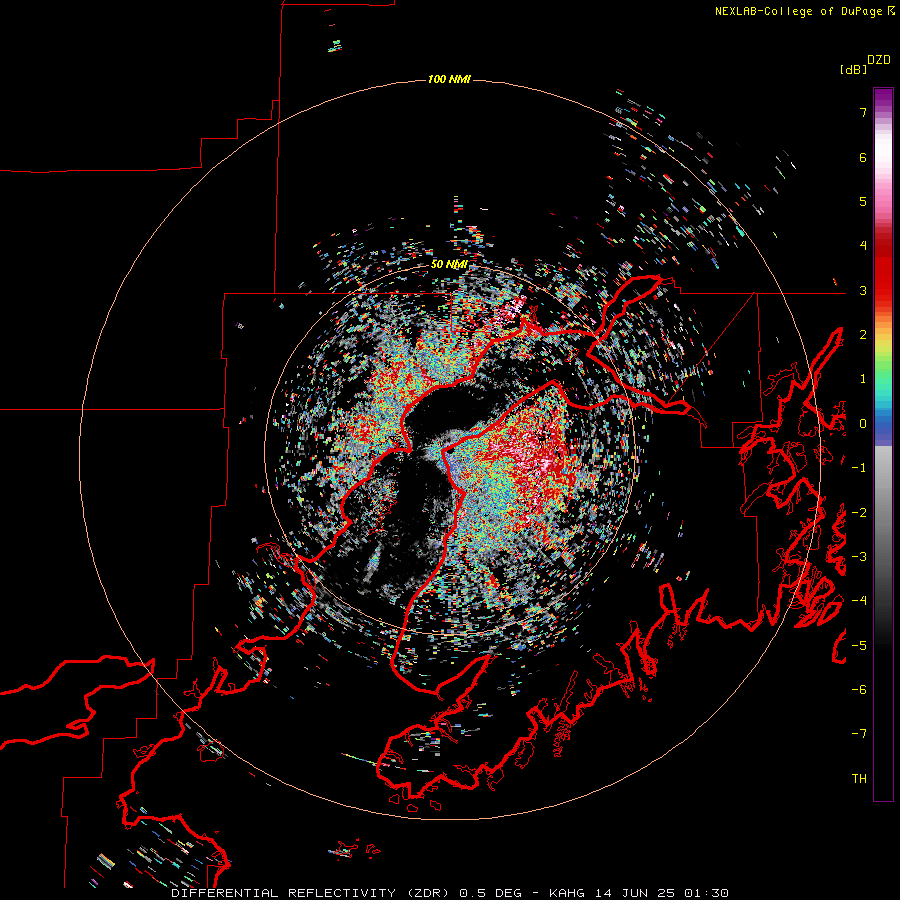Click the -2 value on color scale
This screenshot has height=900, width=900.
click(859, 513)
